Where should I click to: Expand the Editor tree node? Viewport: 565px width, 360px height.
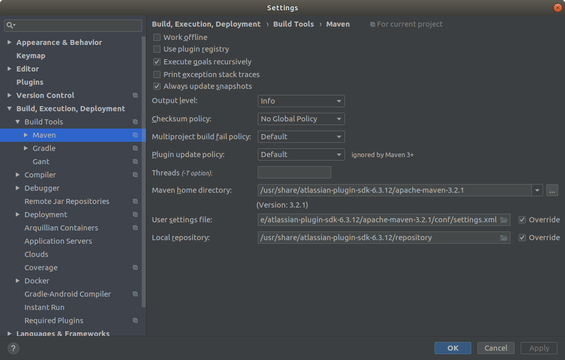click(9, 68)
